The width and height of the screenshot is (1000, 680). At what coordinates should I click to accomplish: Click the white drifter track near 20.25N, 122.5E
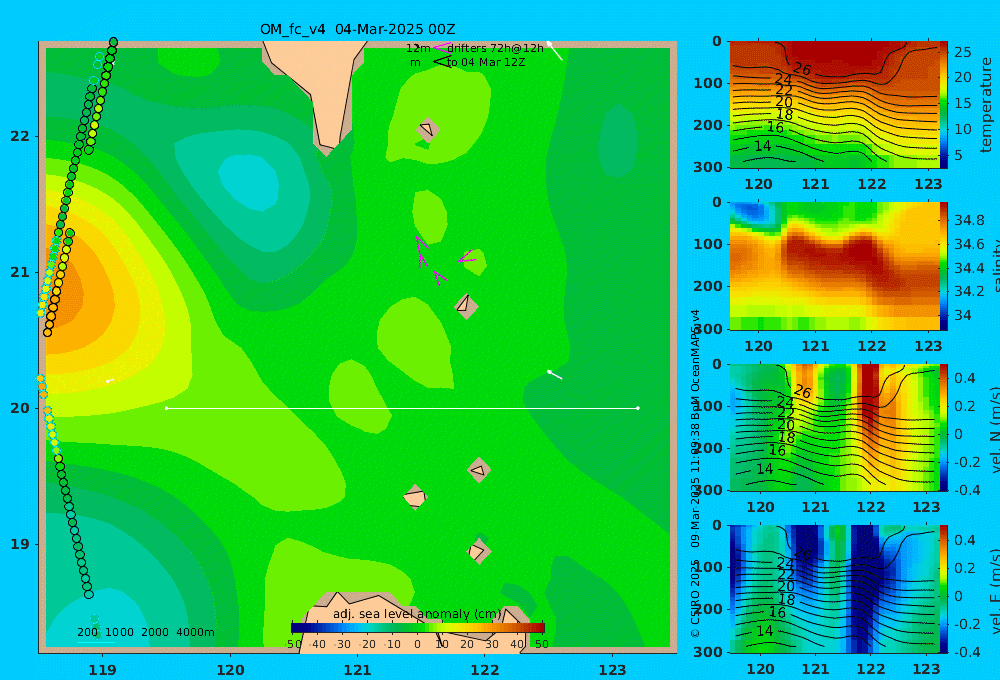[555, 375]
